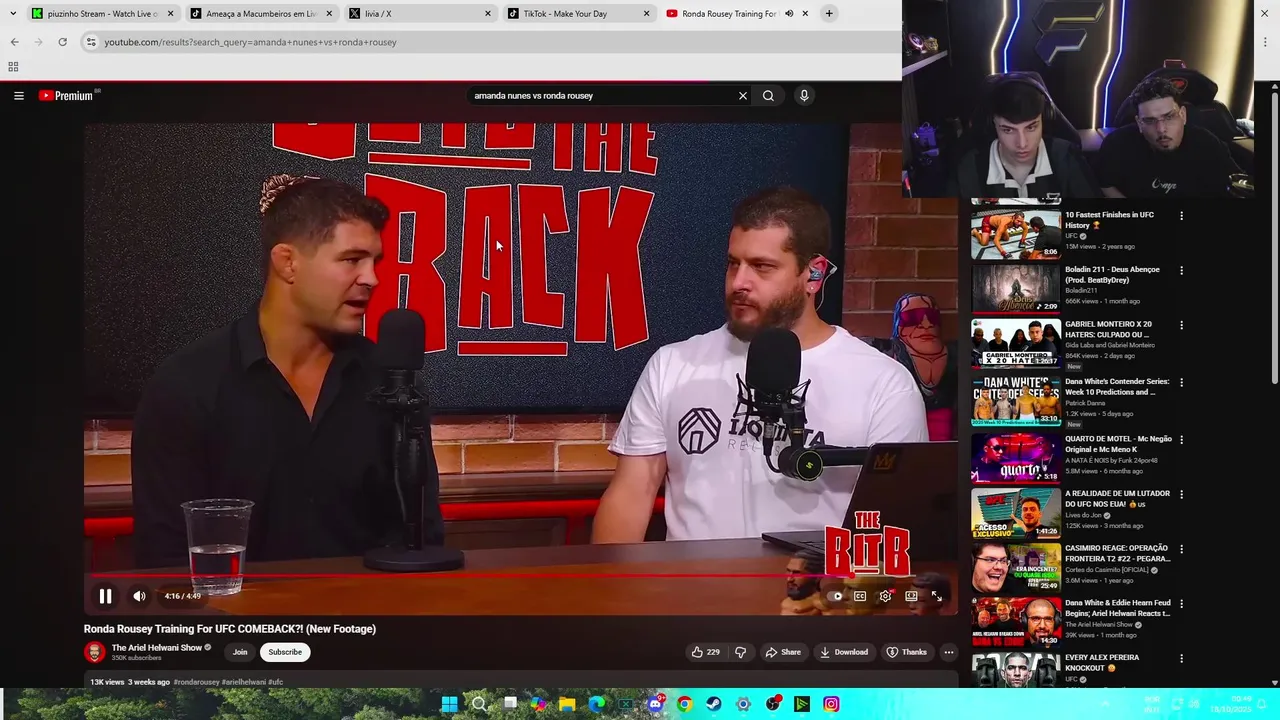The image size is (1280, 720).
Task: Open The Ariel Helwani Show channel name
Action: tap(157, 648)
